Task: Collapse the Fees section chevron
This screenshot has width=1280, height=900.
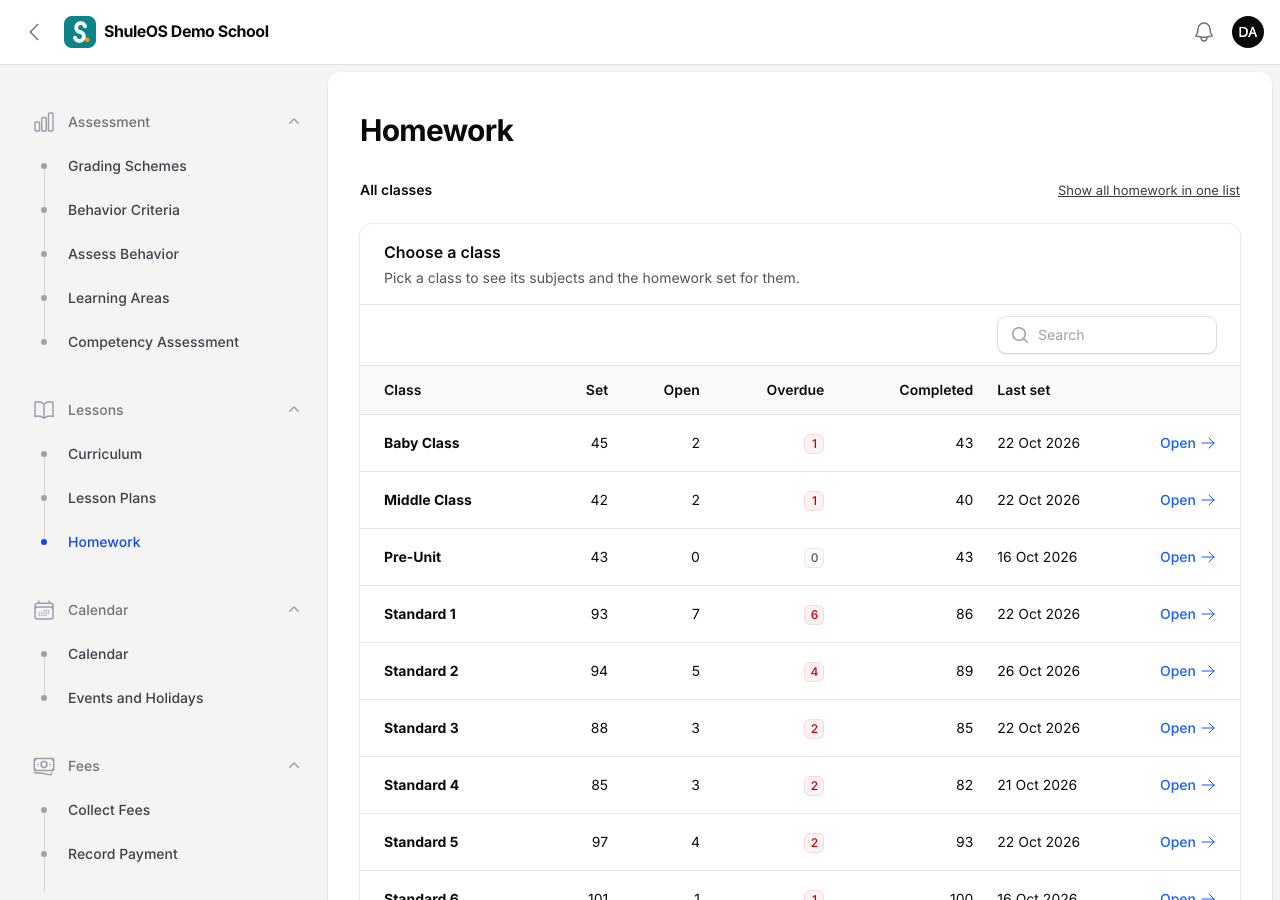Action: tap(294, 766)
